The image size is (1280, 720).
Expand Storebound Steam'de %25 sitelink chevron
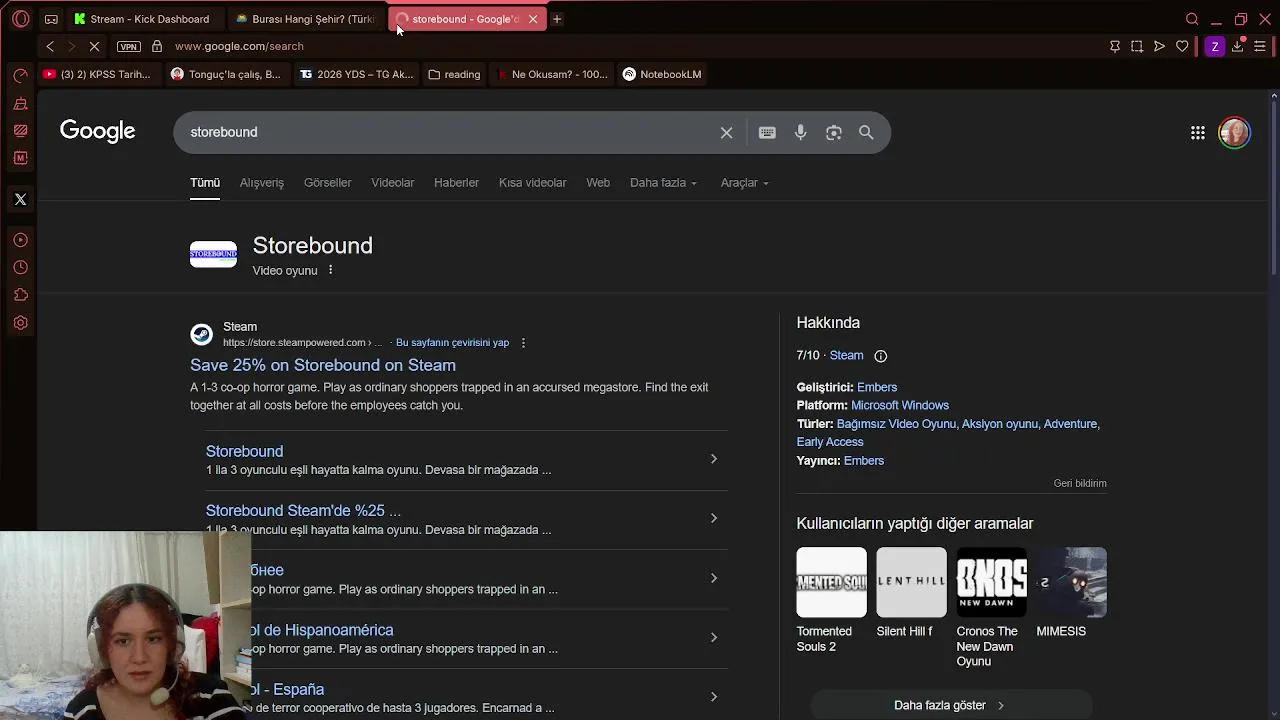click(713, 518)
